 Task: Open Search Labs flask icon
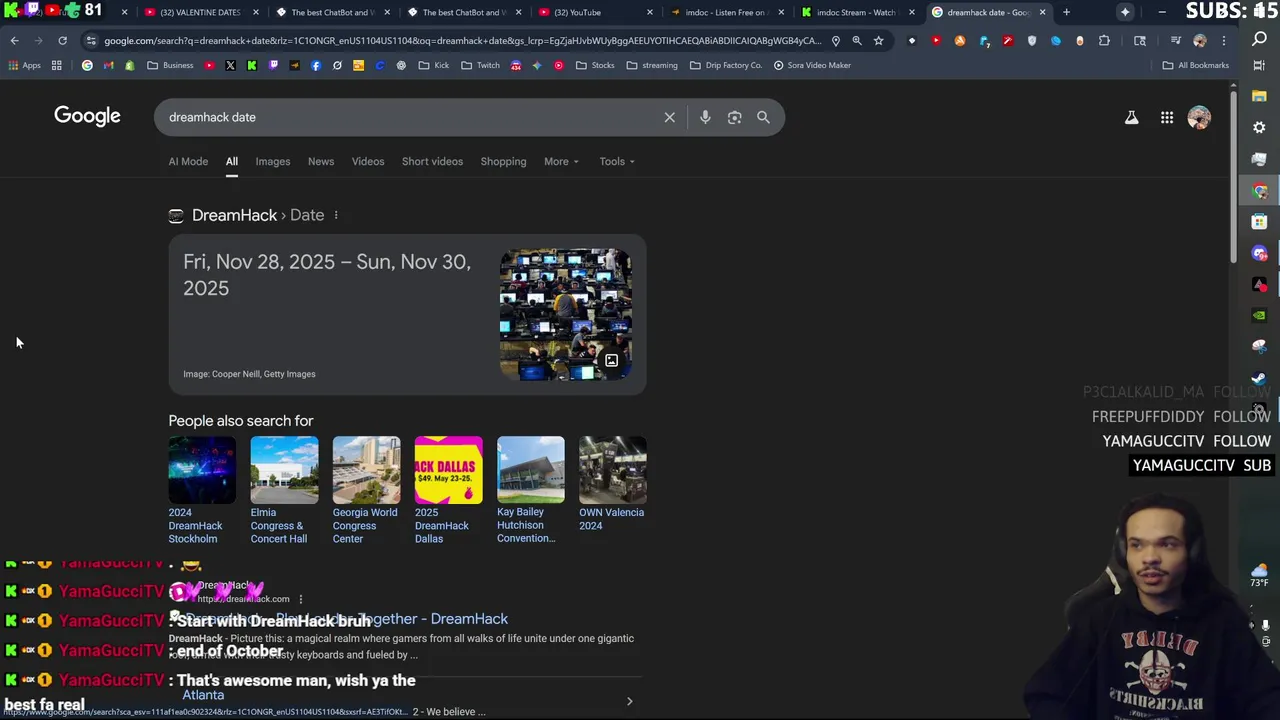click(x=1131, y=117)
